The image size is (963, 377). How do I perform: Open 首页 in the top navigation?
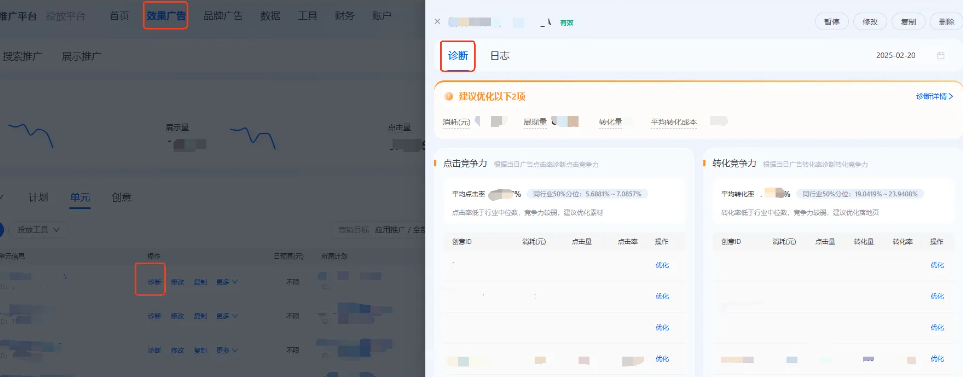point(119,16)
